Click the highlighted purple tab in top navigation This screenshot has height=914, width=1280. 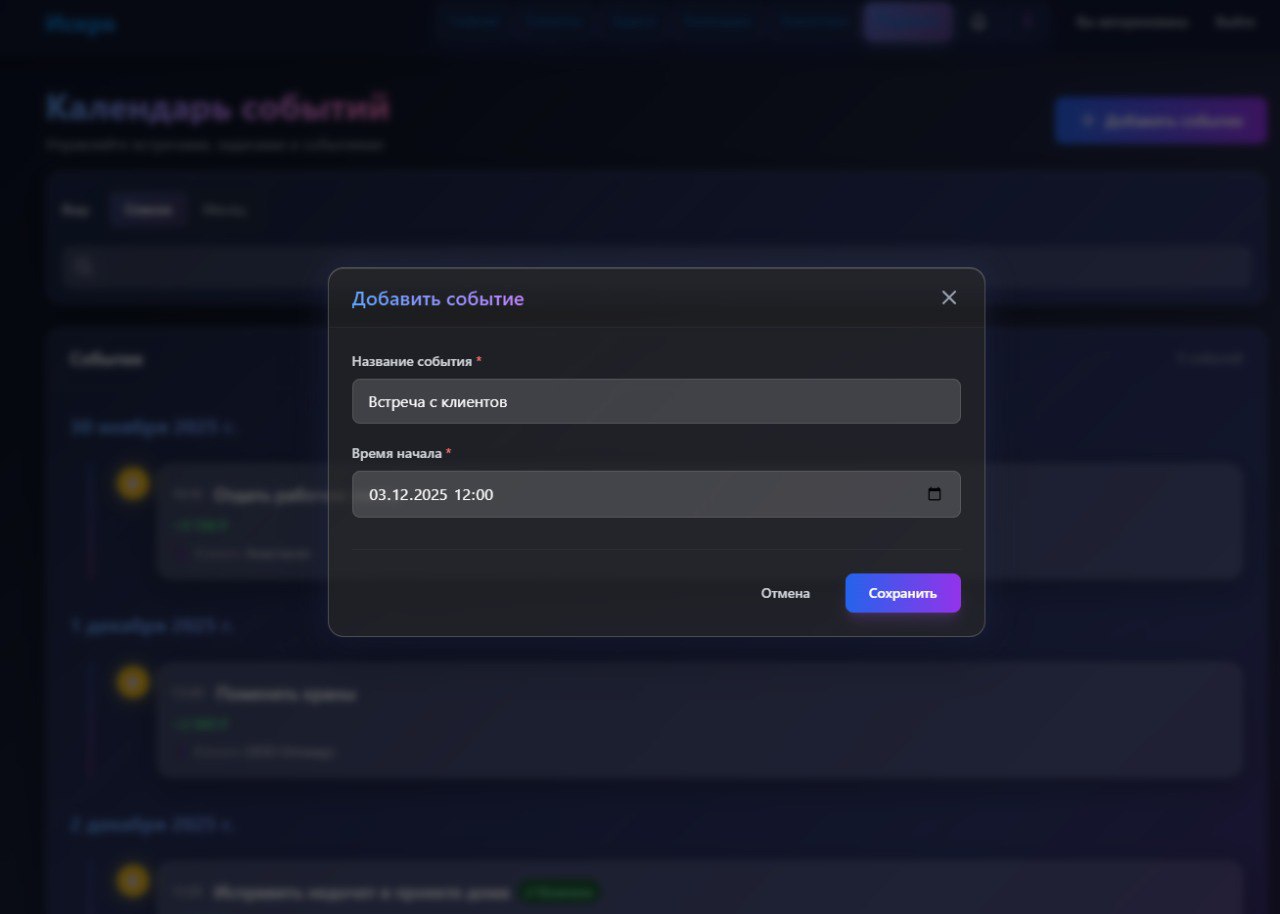coord(907,22)
